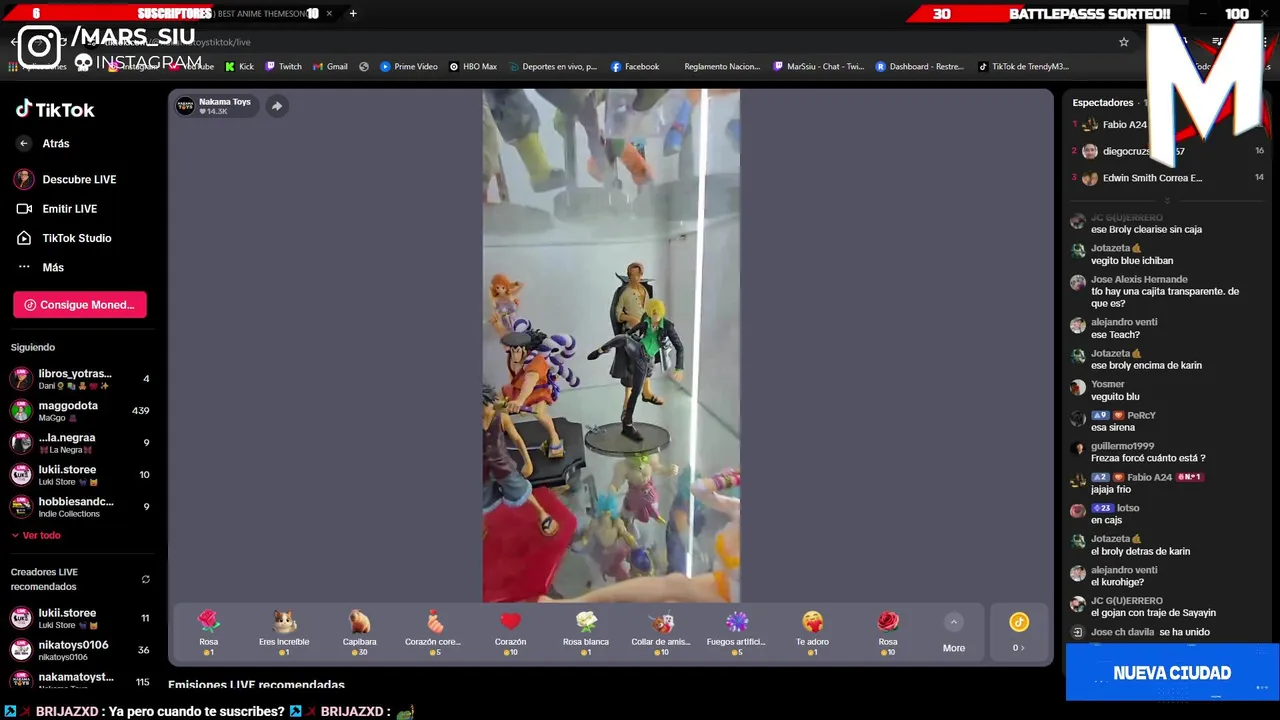Expand the Siguiendo list via Ver todo
The height and width of the screenshot is (720, 1280).
[x=36, y=535]
